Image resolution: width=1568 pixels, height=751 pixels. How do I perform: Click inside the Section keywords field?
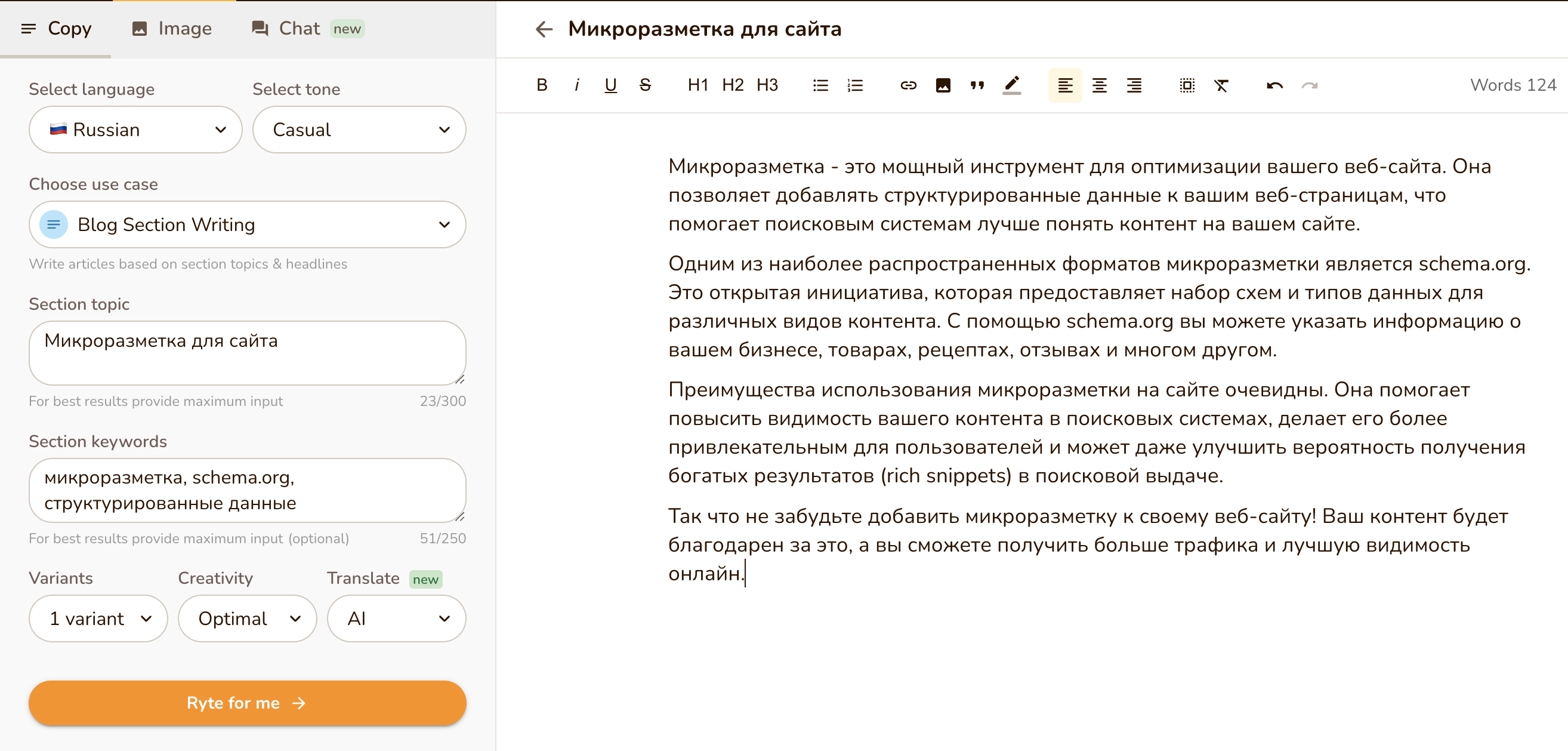[247, 491]
